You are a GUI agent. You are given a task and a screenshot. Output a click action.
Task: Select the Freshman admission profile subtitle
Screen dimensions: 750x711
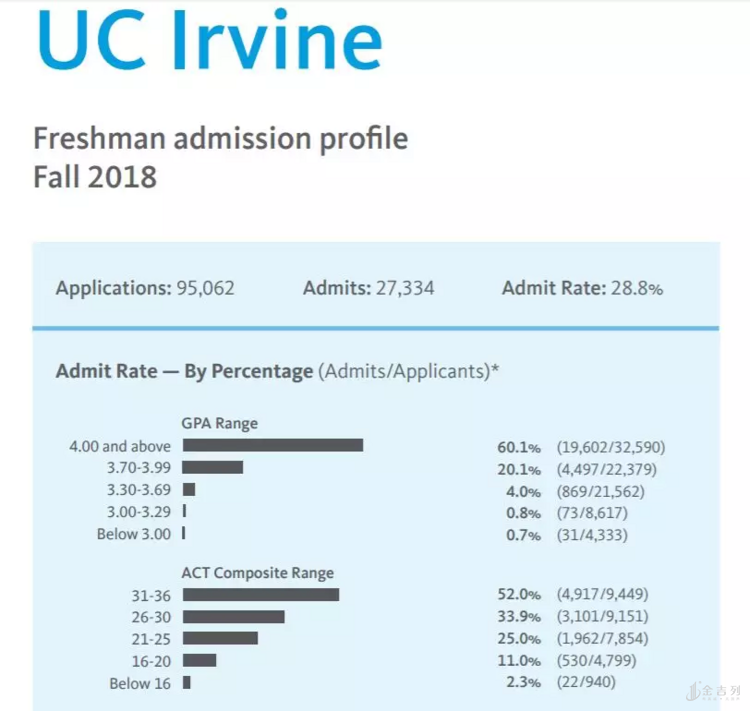coord(220,138)
